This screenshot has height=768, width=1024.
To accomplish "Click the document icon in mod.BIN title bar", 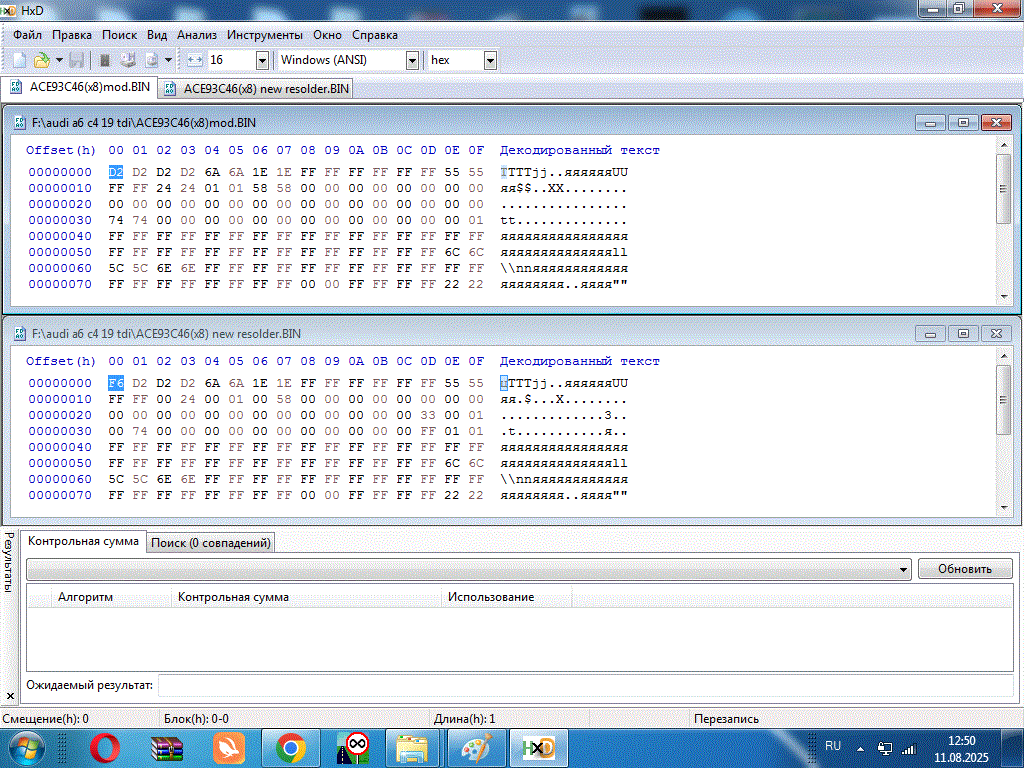I will tap(20, 123).
